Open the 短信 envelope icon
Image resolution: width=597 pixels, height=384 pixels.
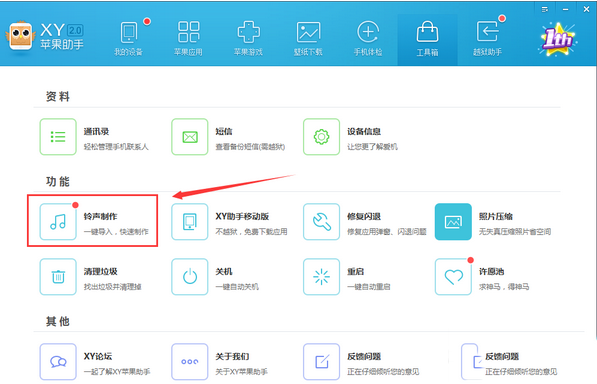click(190, 137)
